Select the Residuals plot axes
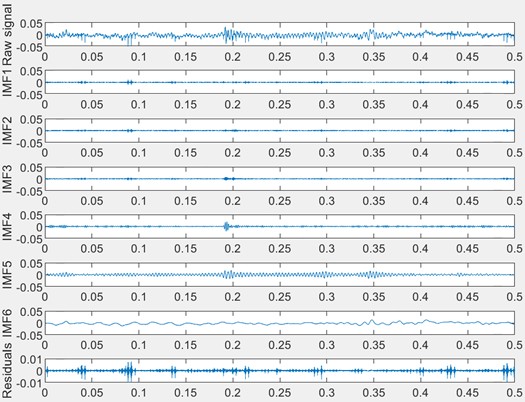Viewport: 525px width, 402px height. [x=280, y=371]
